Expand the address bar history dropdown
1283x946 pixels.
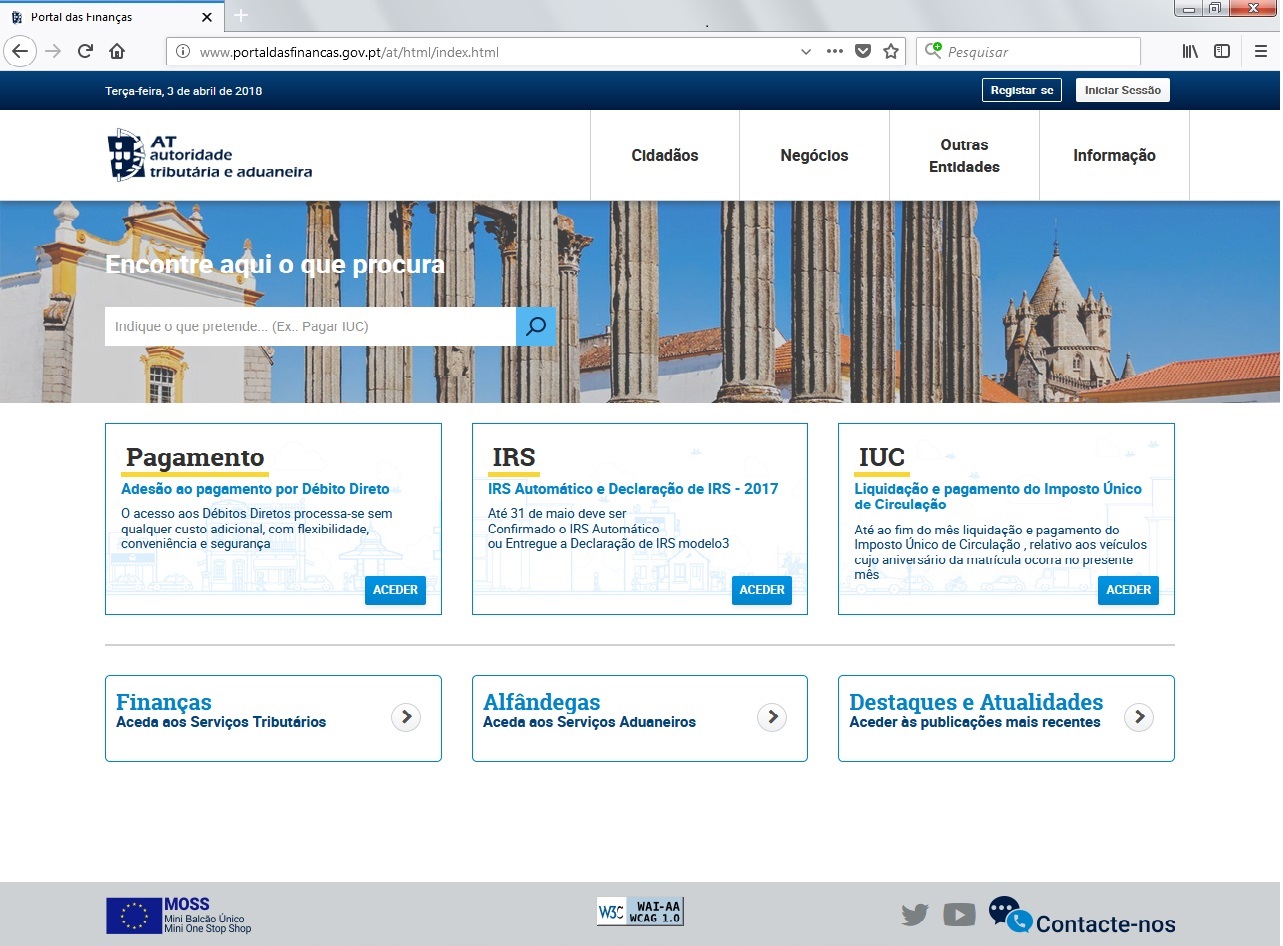click(x=806, y=52)
